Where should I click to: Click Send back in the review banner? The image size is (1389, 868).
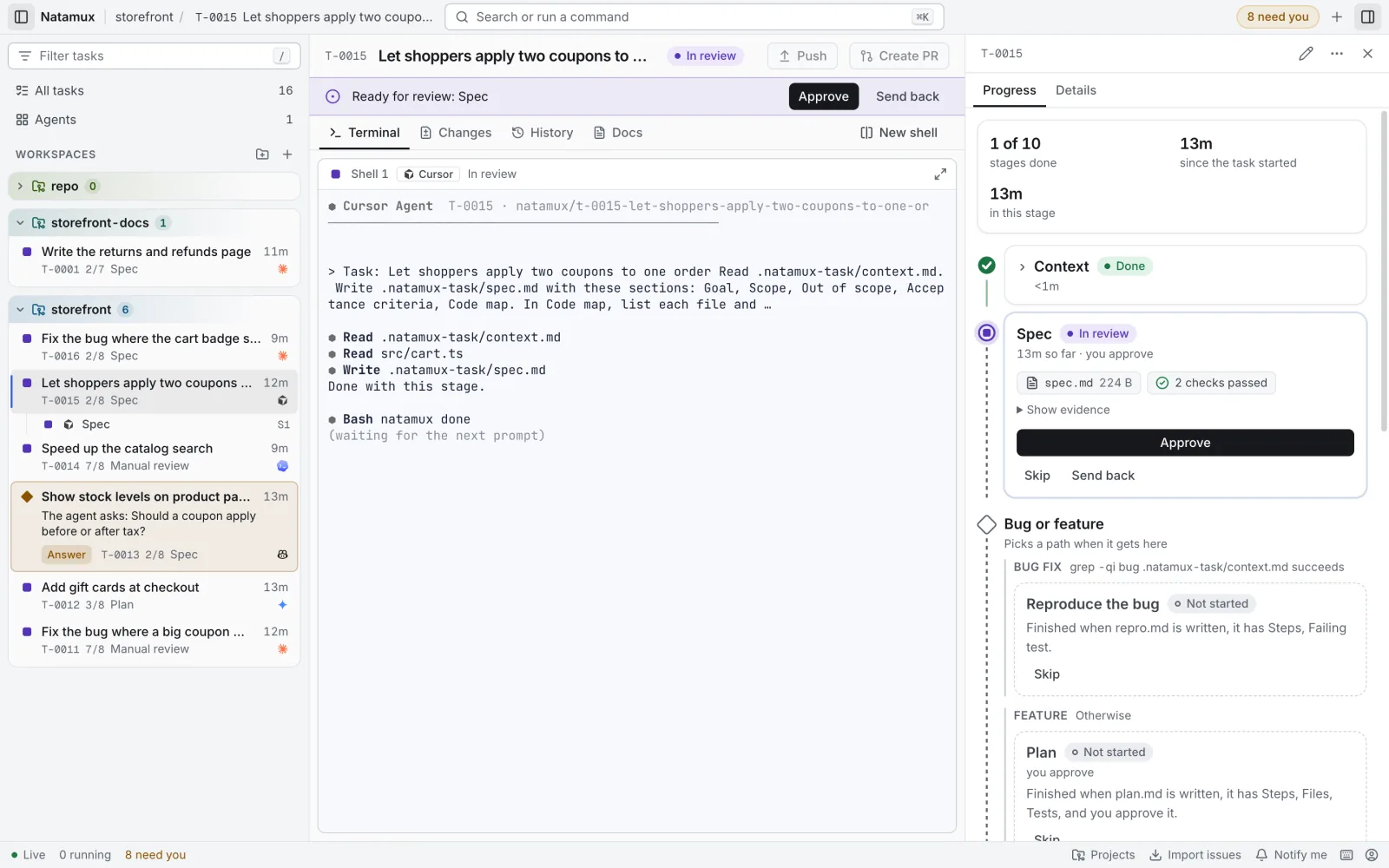coord(907,96)
